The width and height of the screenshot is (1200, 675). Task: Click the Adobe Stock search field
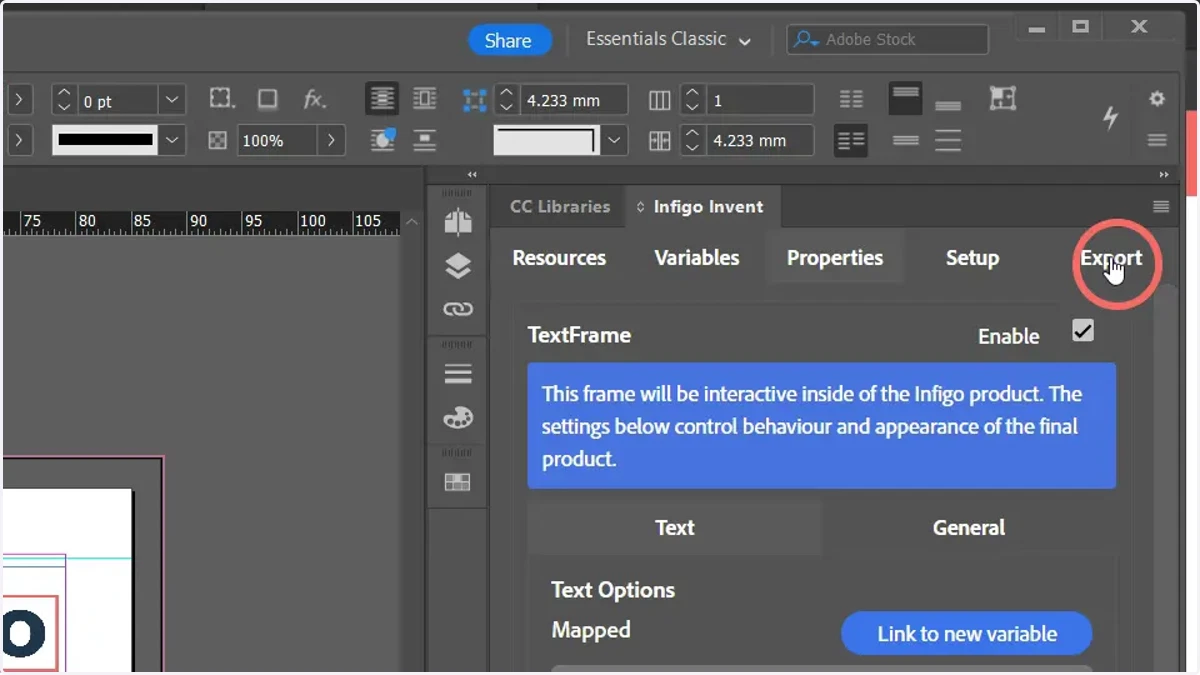click(887, 40)
